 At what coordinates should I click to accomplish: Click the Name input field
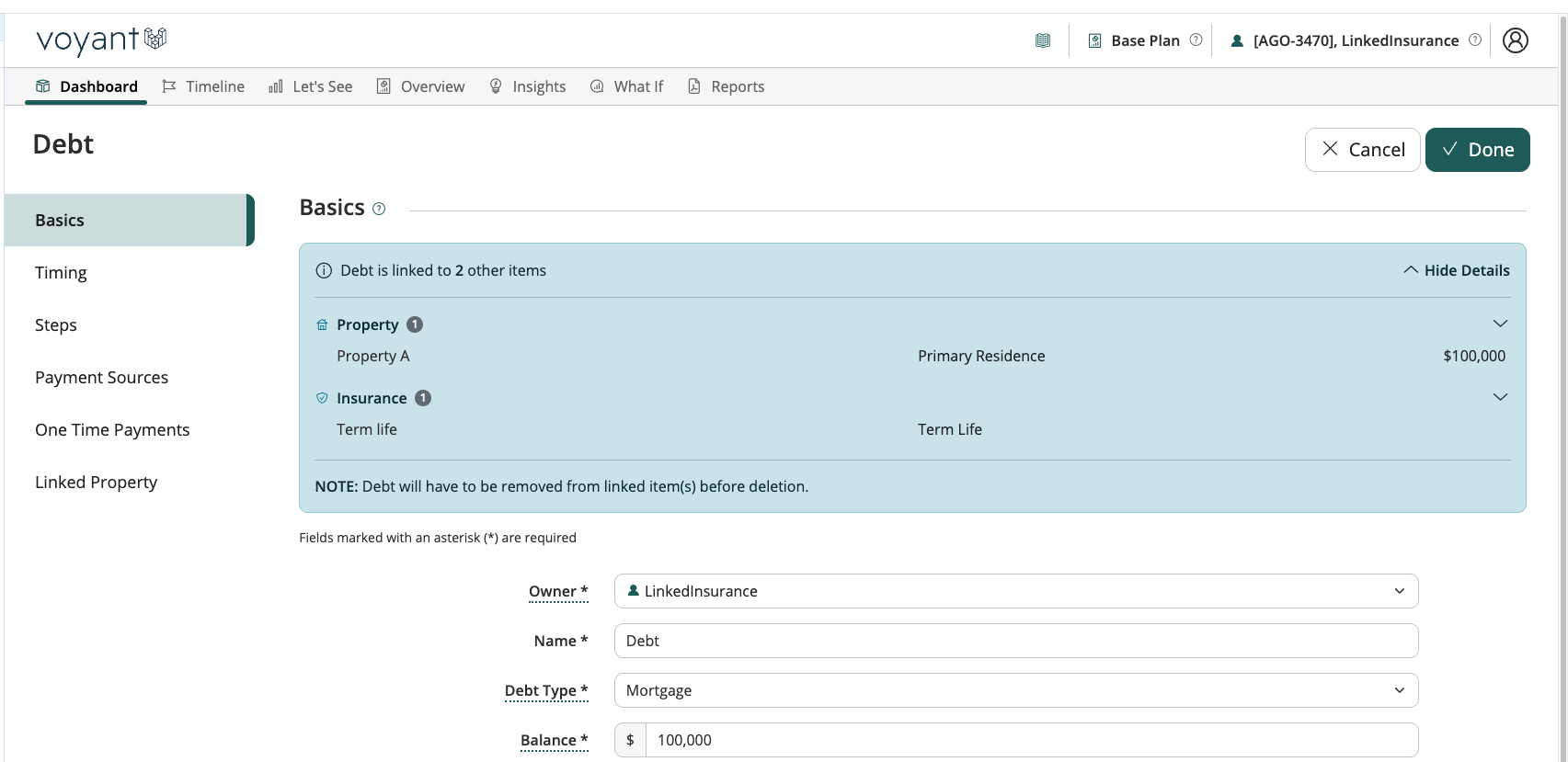pos(1016,641)
